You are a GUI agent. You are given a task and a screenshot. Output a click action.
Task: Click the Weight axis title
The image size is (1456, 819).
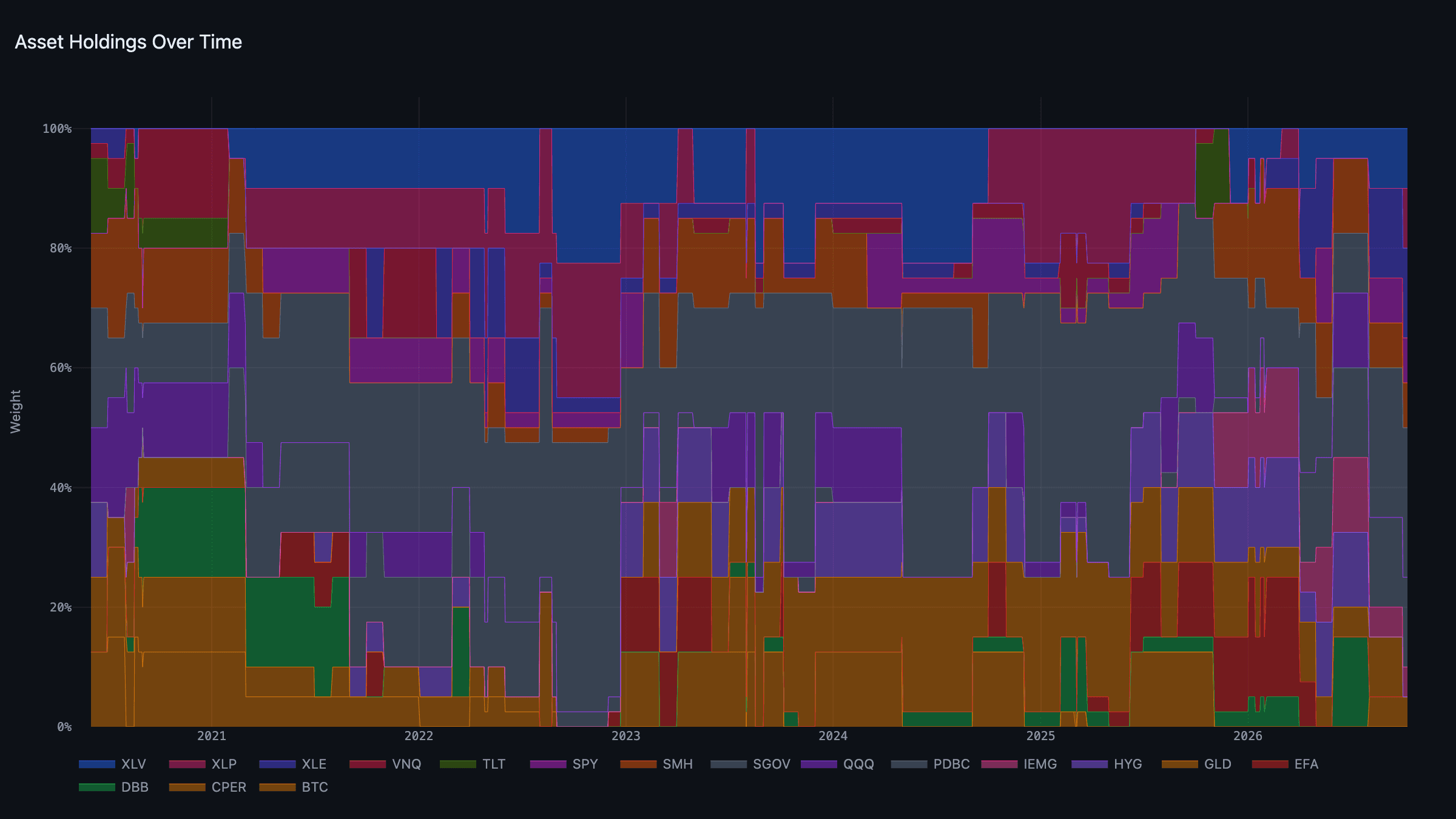(x=16, y=411)
